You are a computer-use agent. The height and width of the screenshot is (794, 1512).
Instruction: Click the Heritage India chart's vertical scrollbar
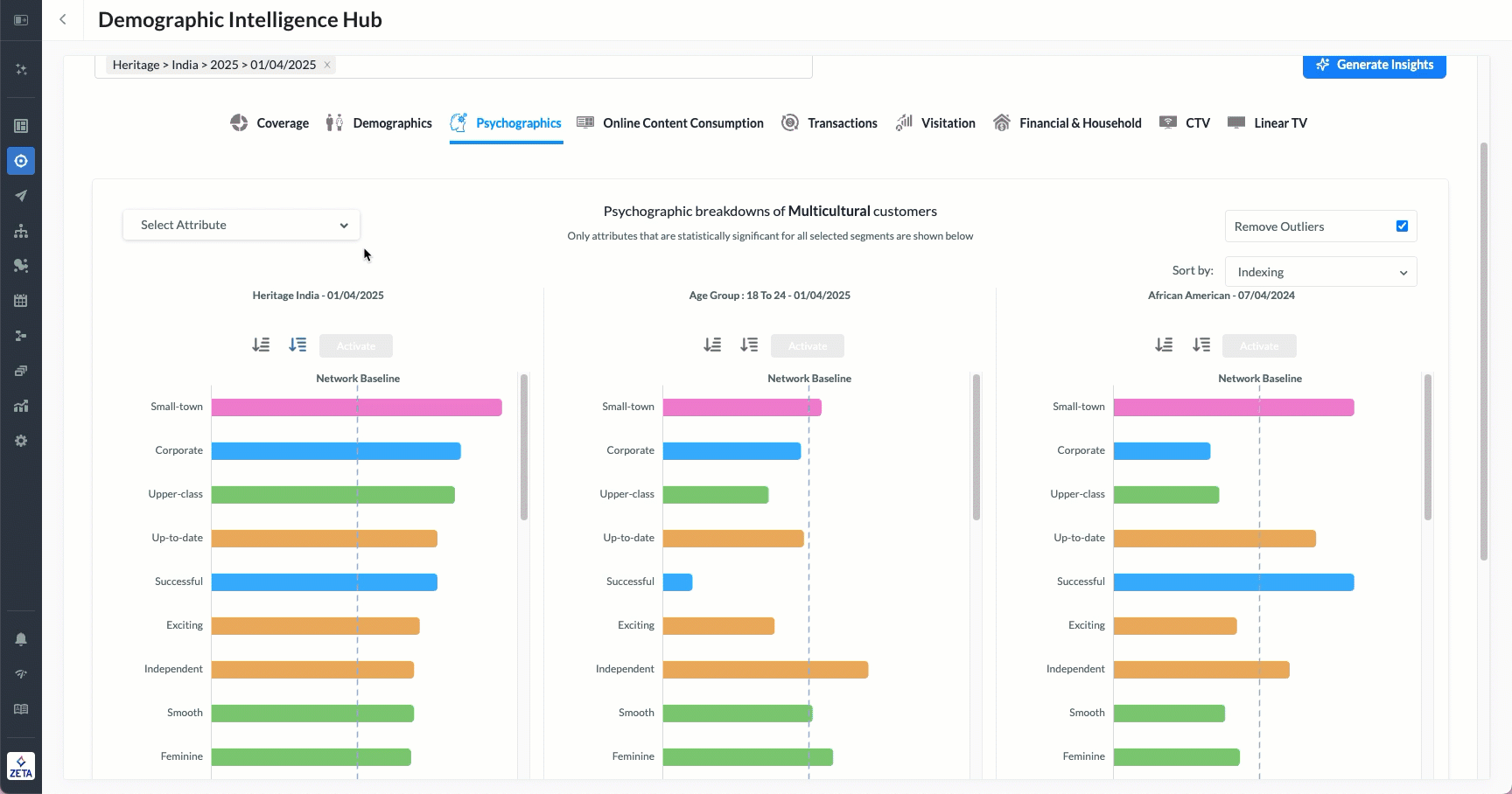pos(524,446)
